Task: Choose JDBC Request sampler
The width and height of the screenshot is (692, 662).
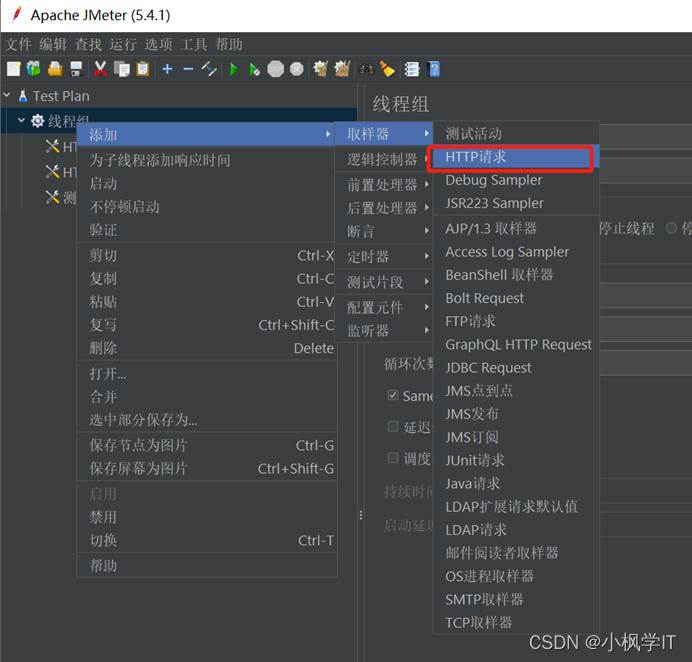Action: click(x=515, y=368)
